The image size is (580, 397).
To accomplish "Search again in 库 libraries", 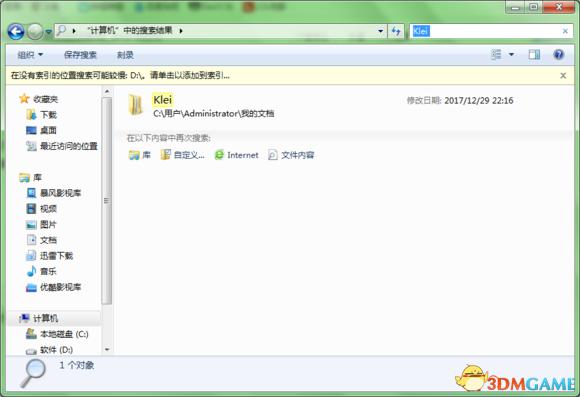I will pos(139,155).
